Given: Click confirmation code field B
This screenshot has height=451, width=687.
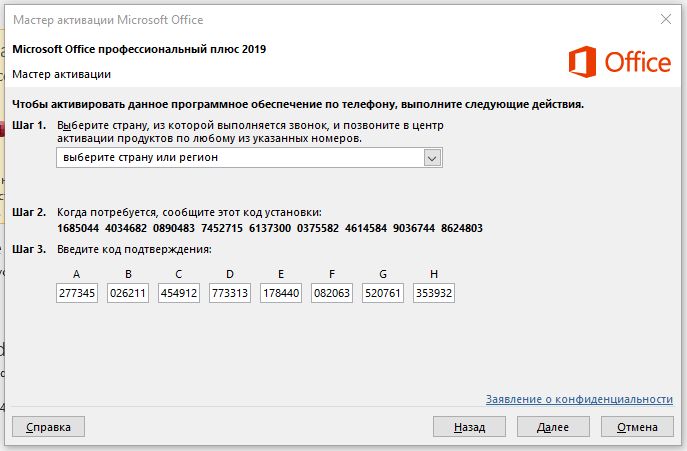Looking at the screenshot, I should pyautogui.click(x=128, y=294).
